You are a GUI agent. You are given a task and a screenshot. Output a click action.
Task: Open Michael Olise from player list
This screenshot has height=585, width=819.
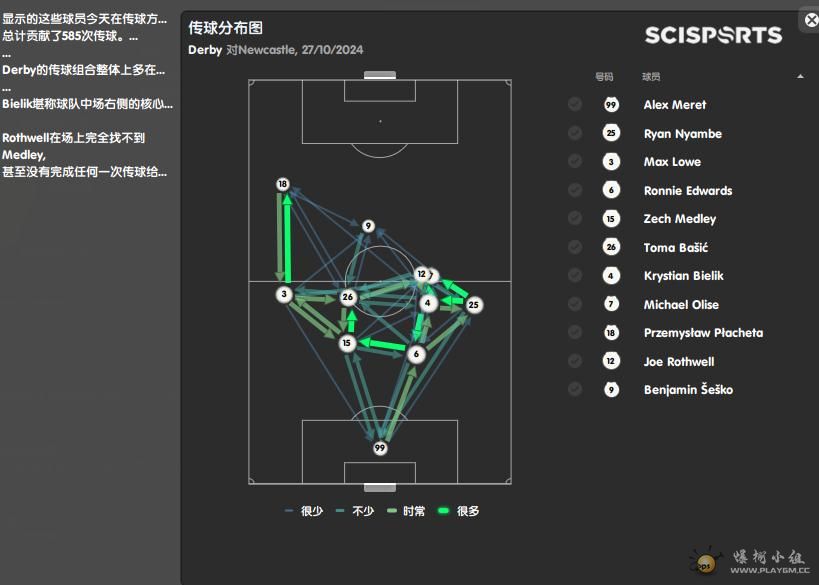pos(681,305)
